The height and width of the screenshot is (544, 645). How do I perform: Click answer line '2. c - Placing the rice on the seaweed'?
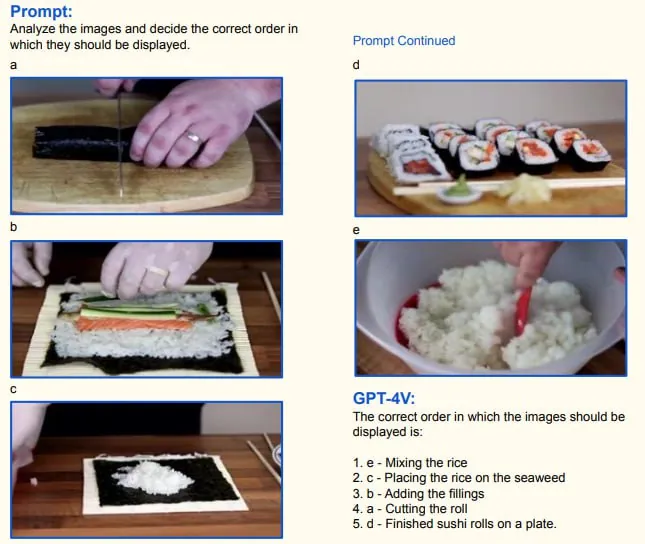point(459,478)
